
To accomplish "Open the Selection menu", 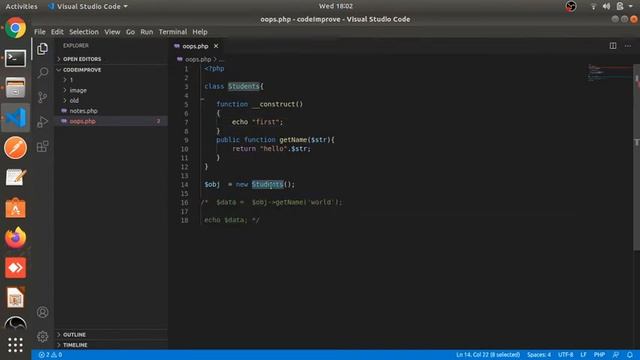I will (x=84, y=32).
